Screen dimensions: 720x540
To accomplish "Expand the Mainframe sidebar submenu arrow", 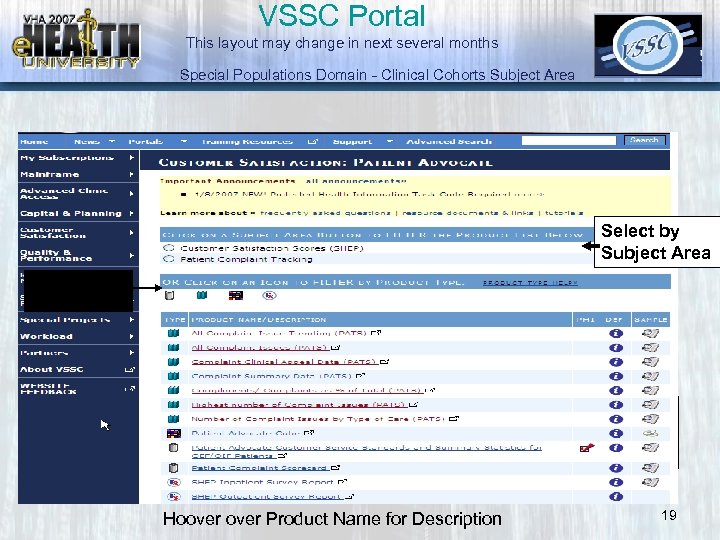I will coord(132,174).
